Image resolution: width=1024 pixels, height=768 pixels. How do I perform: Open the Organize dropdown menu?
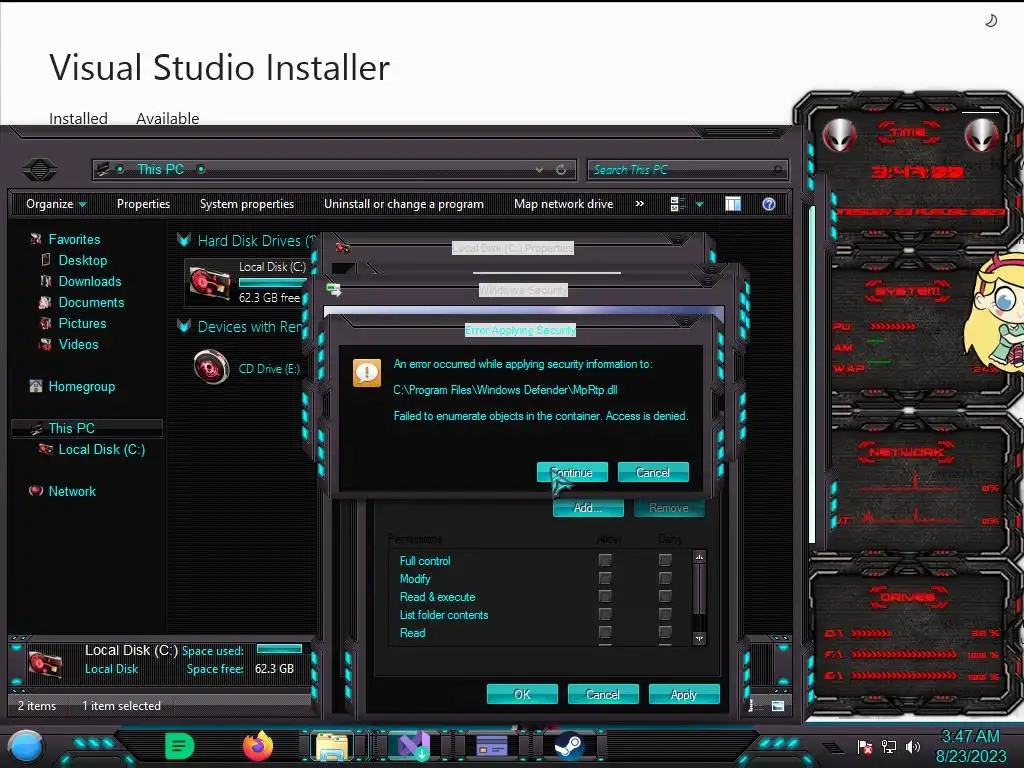(x=56, y=204)
